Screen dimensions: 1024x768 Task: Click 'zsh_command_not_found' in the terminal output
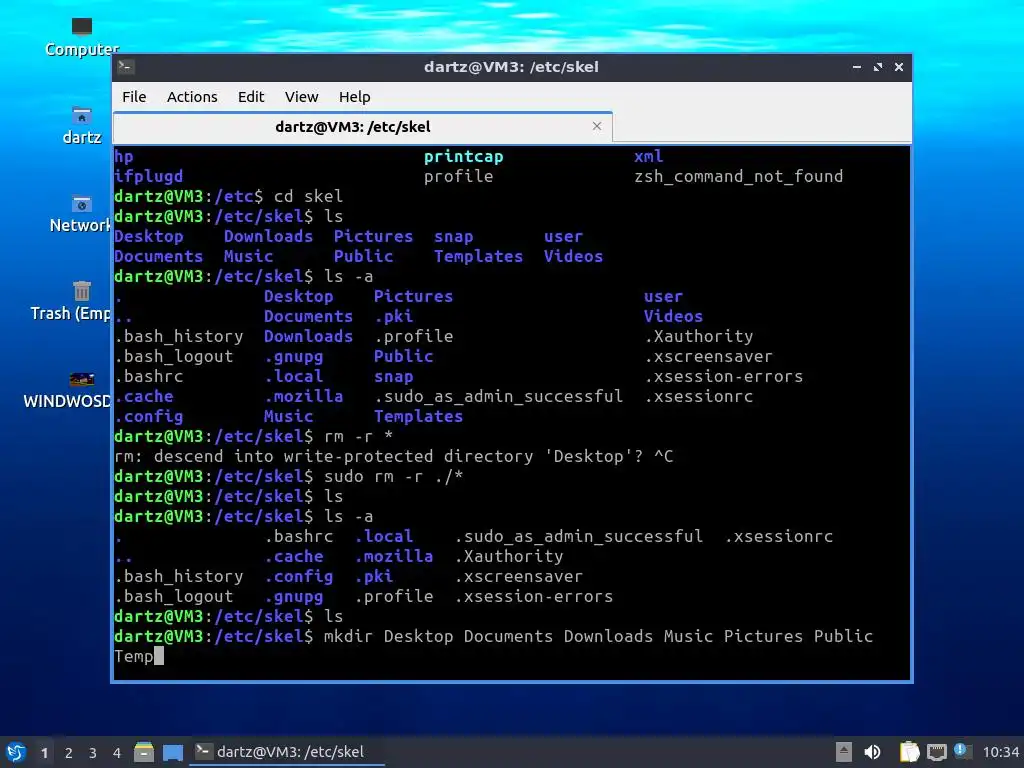pyautogui.click(x=739, y=176)
